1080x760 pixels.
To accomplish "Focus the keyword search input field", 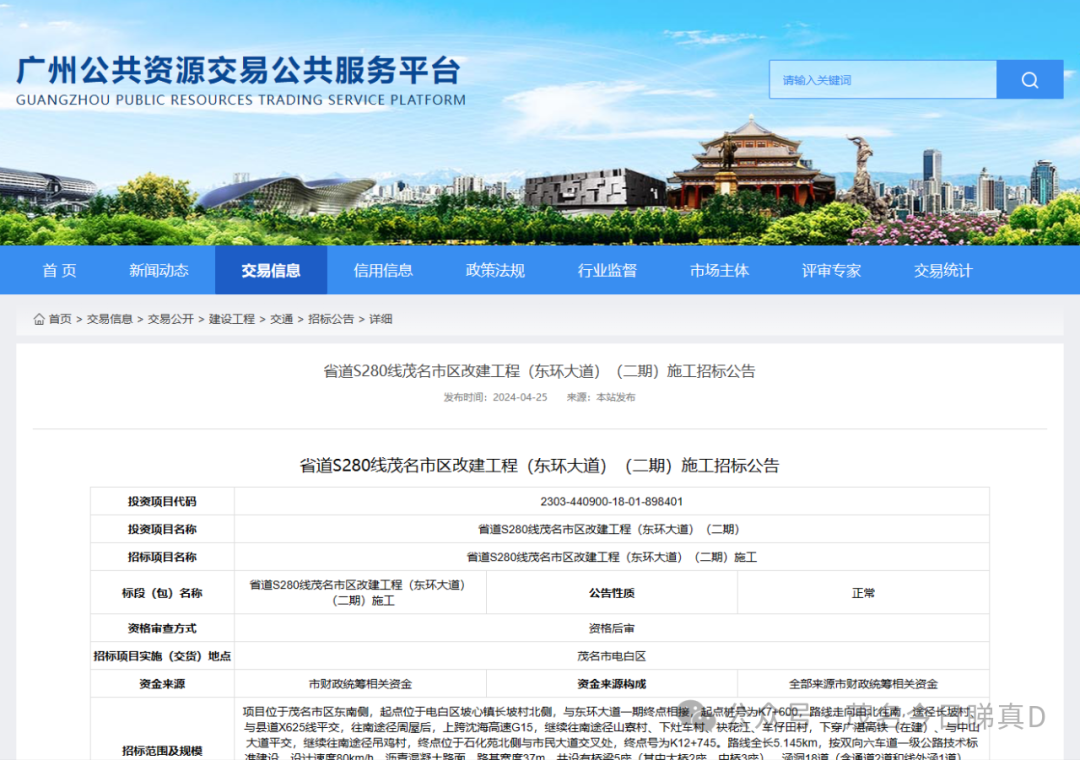I will click(x=883, y=79).
